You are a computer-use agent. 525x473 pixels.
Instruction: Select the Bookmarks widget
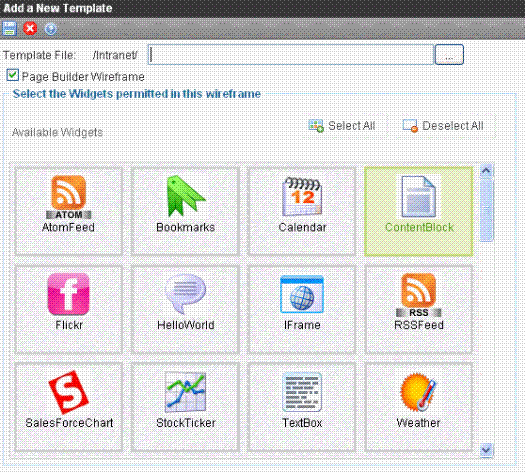pyautogui.click(x=185, y=211)
